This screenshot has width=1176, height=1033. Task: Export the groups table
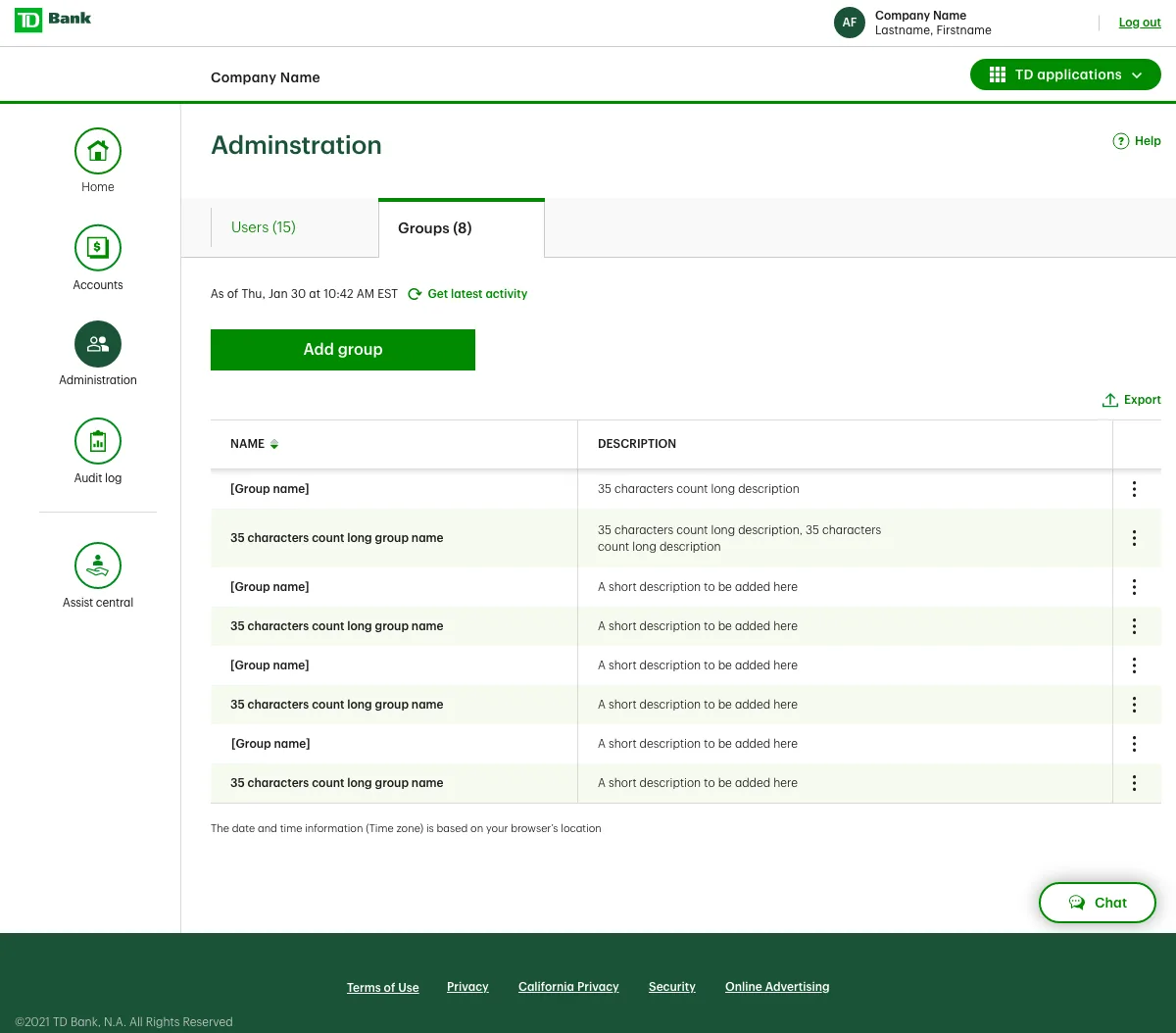click(x=1132, y=400)
